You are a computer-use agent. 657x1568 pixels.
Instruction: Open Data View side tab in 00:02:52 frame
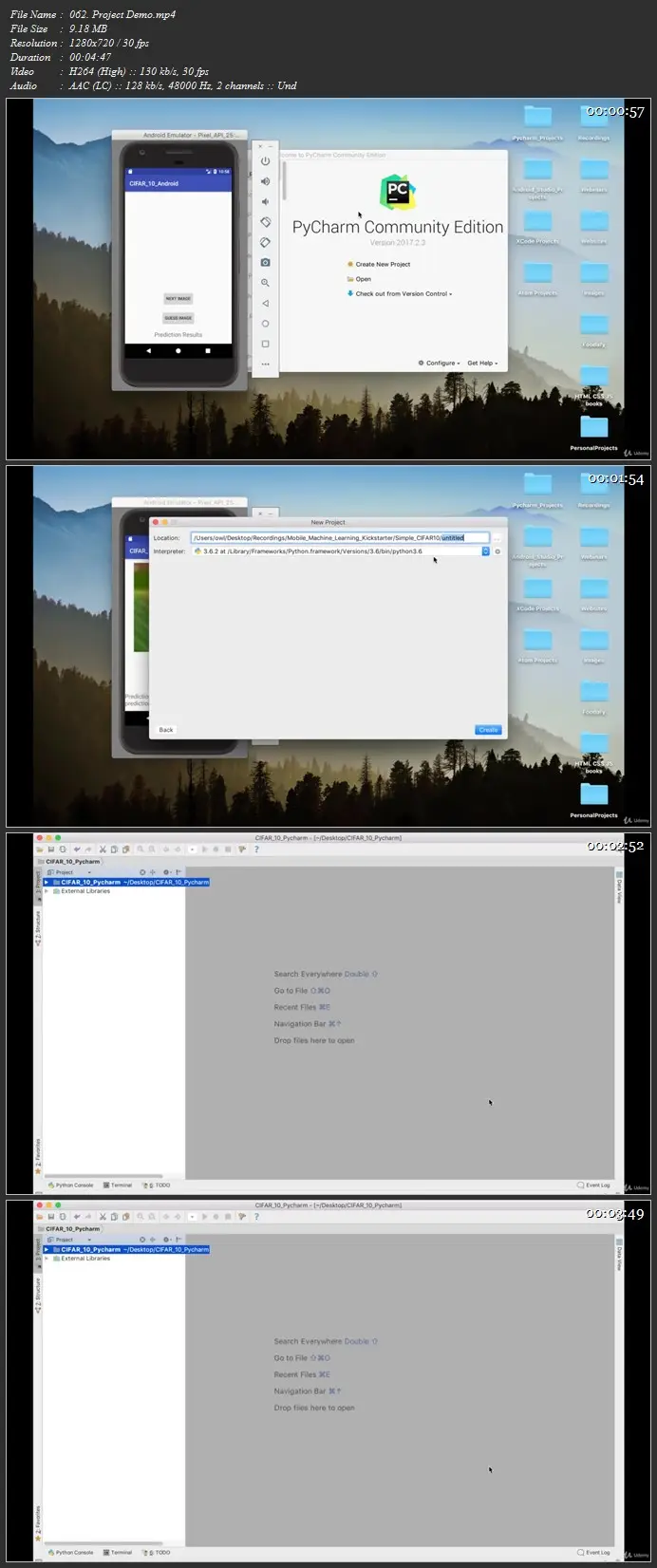tap(619, 887)
